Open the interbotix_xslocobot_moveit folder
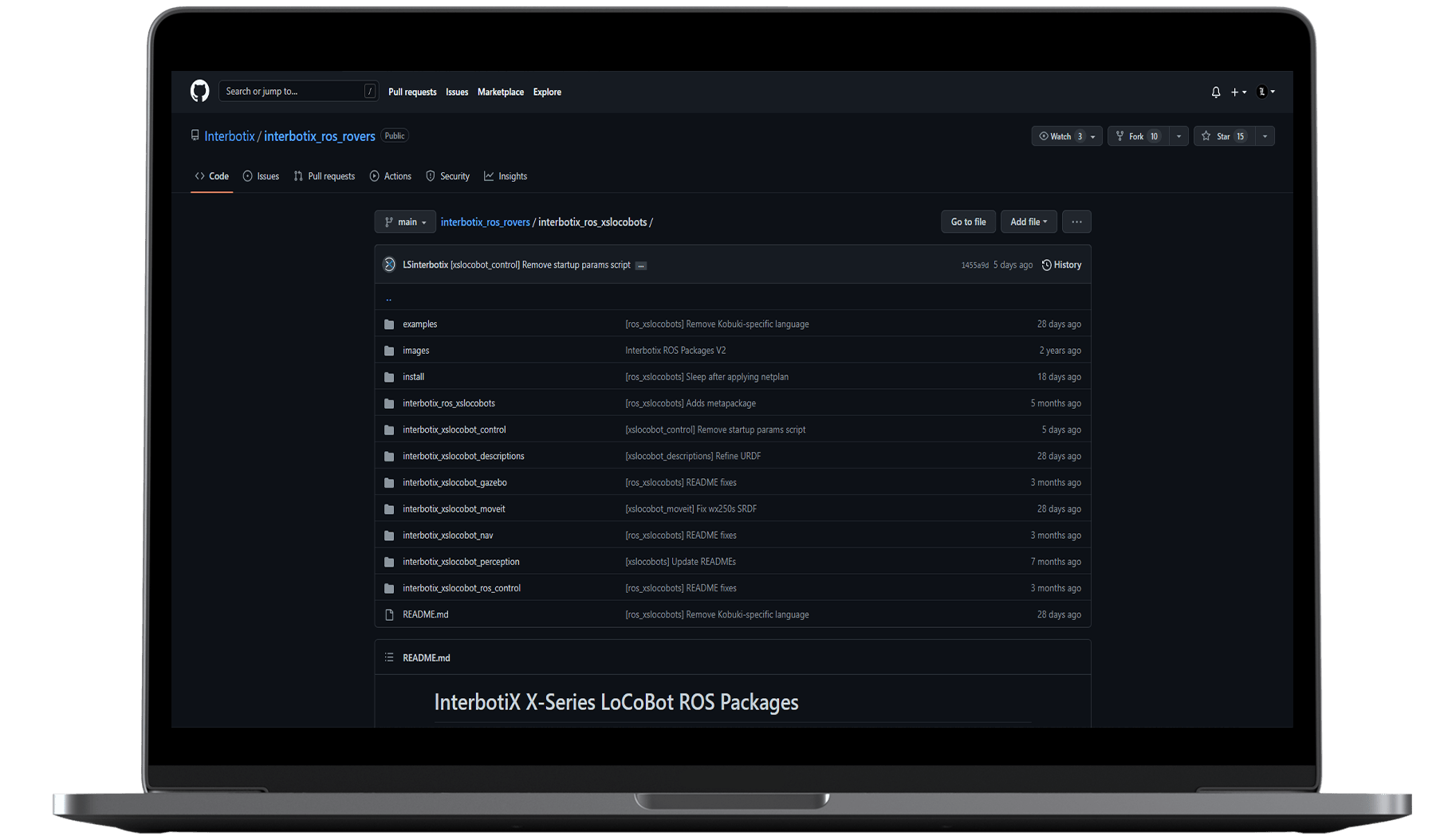This screenshot has height=840, width=1440. 454,508
